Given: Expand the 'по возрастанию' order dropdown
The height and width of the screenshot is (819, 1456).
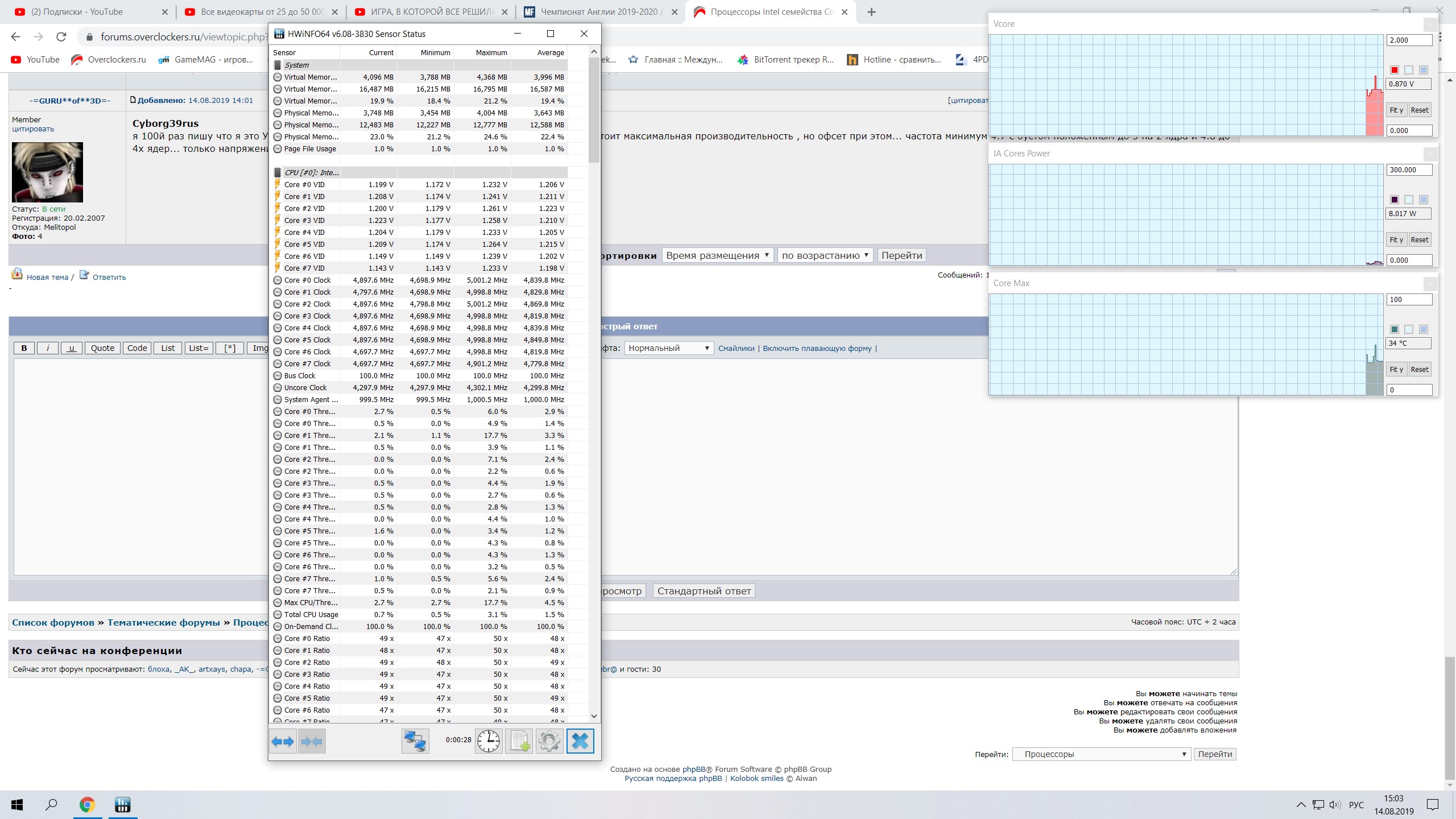Looking at the screenshot, I should [x=825, y=255].
